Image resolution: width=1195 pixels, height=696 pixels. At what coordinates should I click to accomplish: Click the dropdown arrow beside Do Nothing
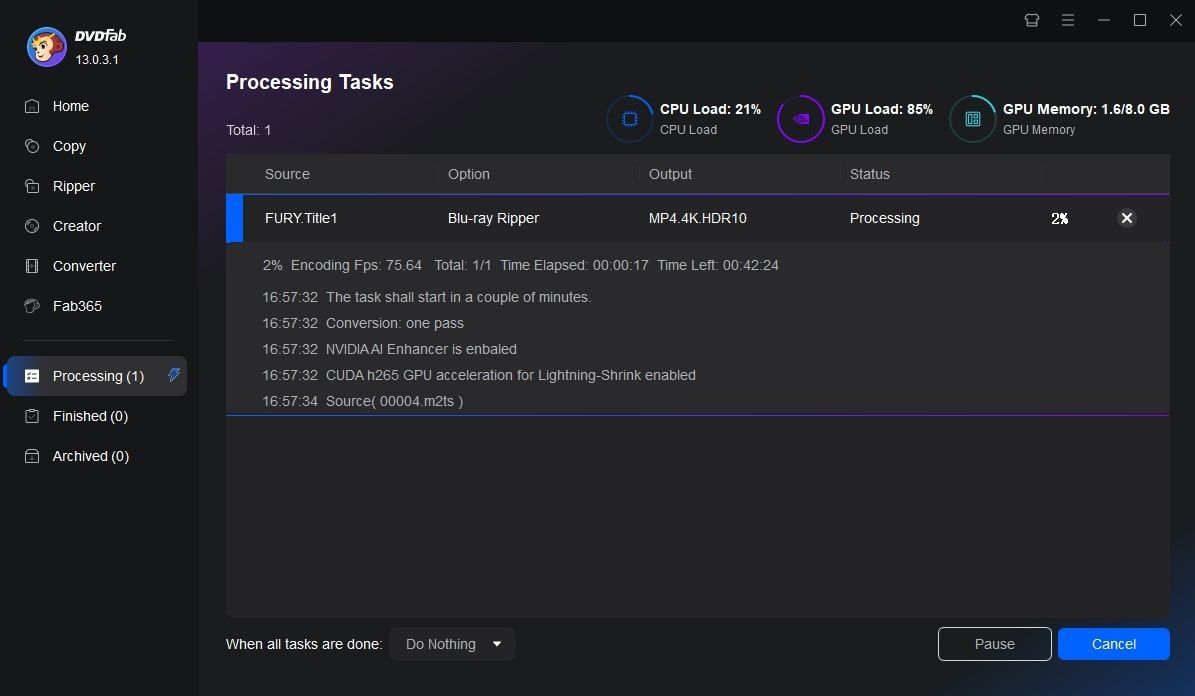click(497, 644)
